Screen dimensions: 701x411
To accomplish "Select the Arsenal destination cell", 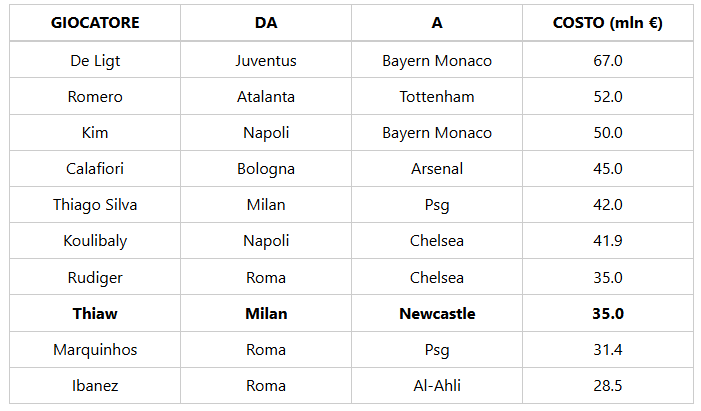I will click(x=437, y=169).
